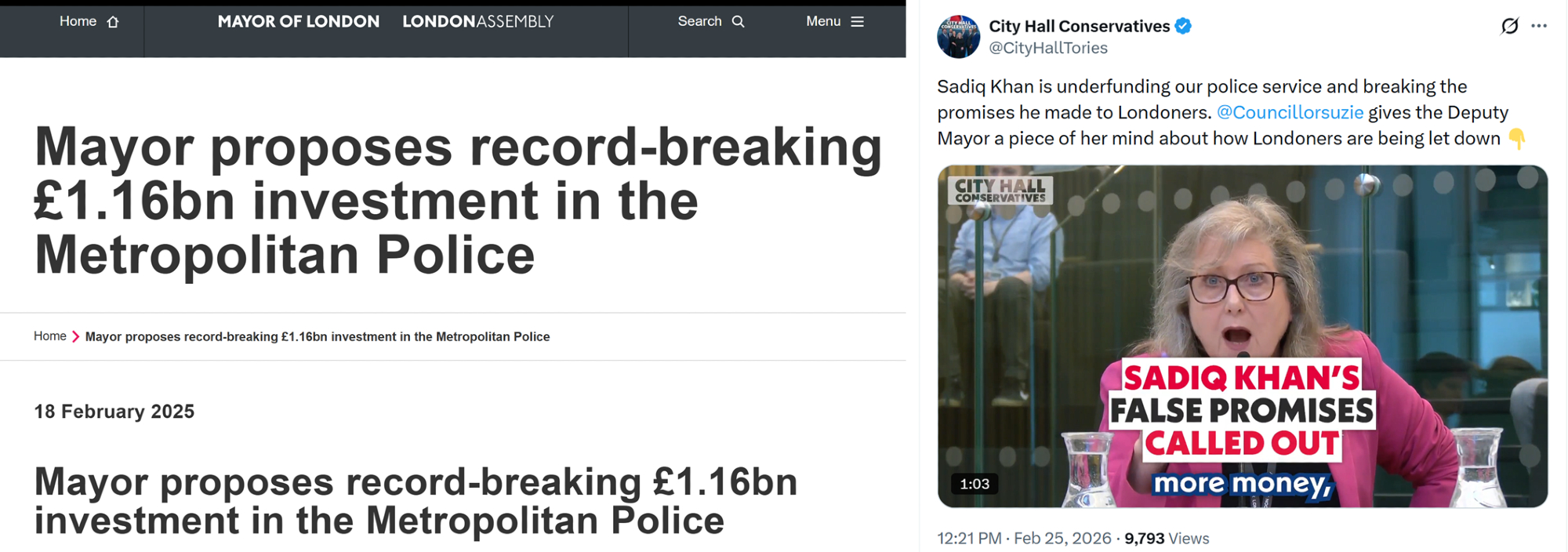Select the Search label in header

(699, 21)
